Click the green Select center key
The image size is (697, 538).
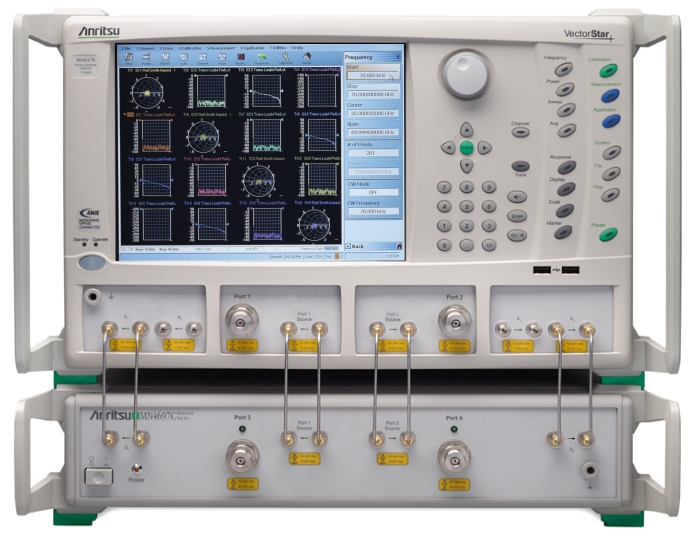[x=466, y=148]
